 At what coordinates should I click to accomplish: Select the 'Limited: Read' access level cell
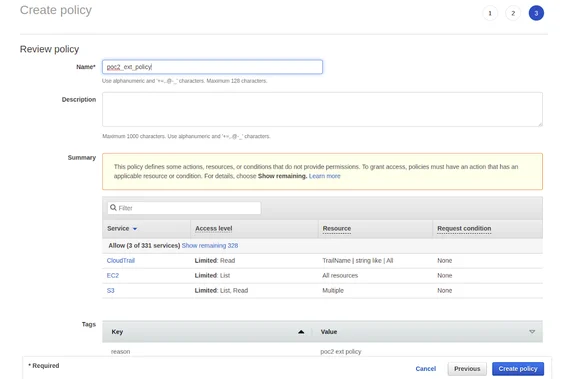tap(215, 261)
